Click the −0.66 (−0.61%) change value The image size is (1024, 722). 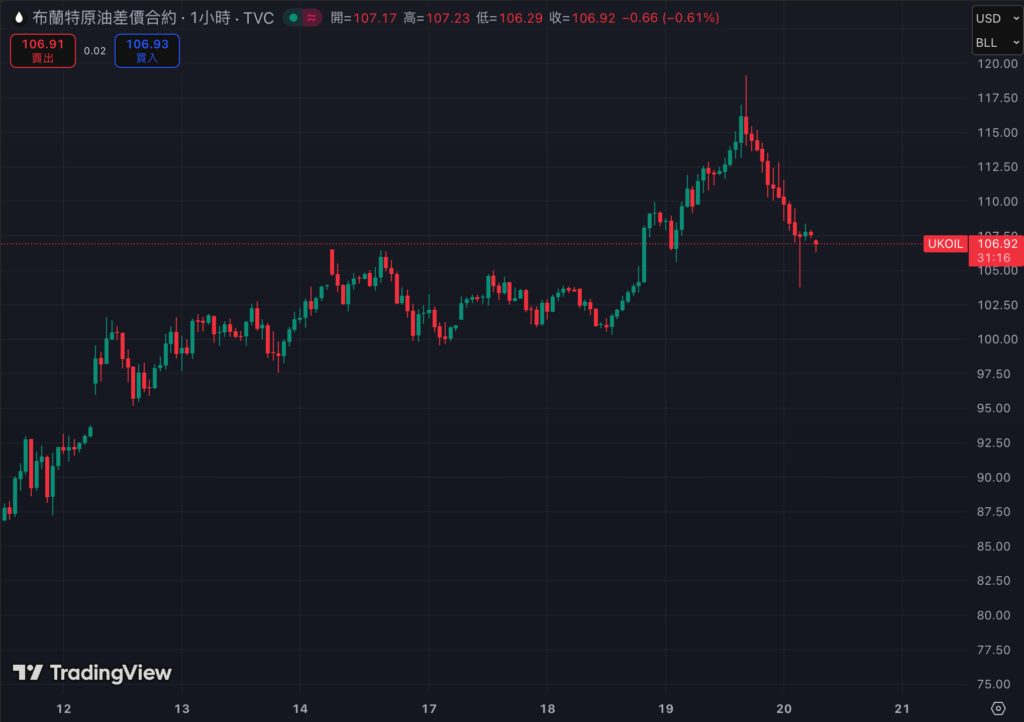click(x=671, y=18)
